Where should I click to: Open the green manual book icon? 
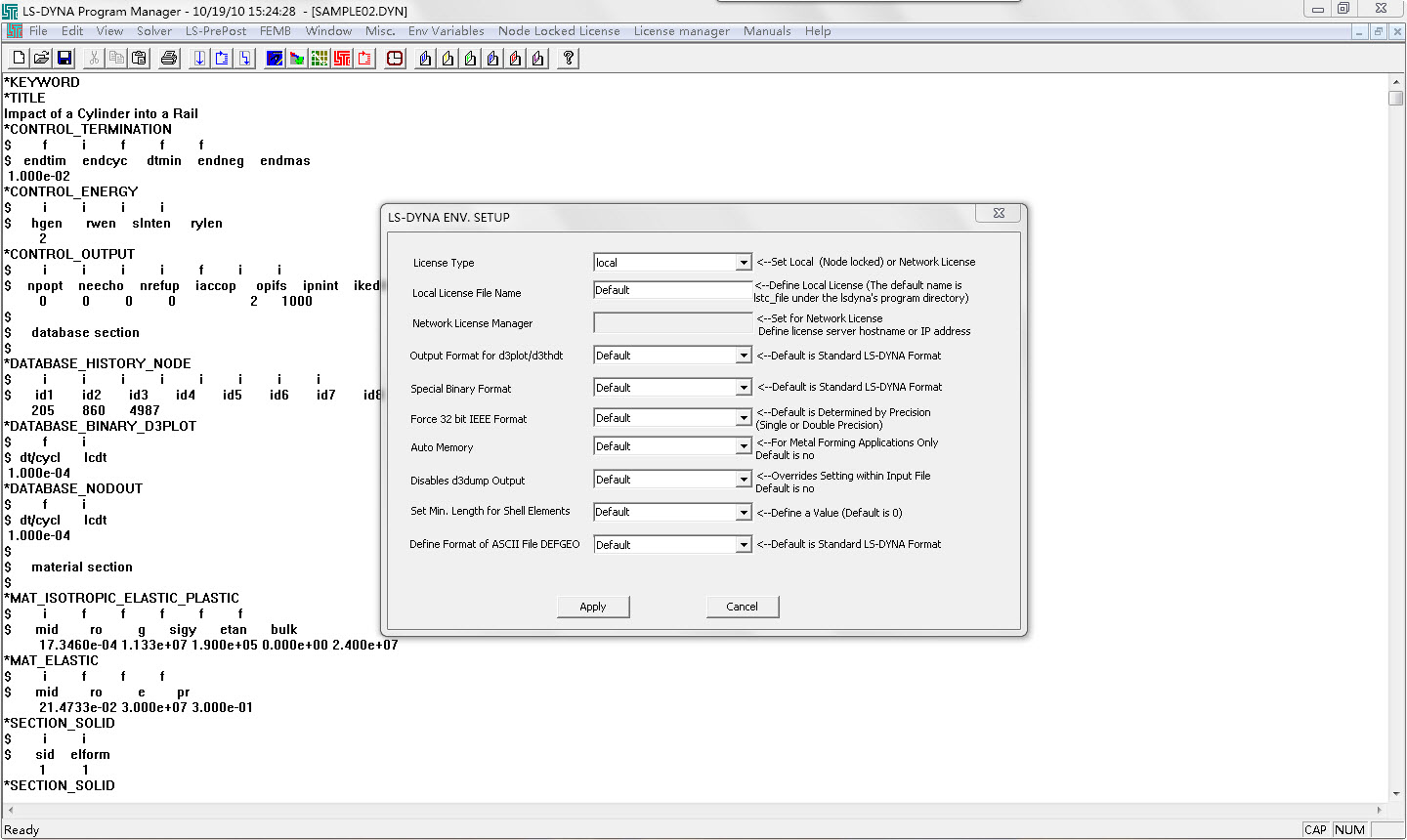(x=470, y=59)
